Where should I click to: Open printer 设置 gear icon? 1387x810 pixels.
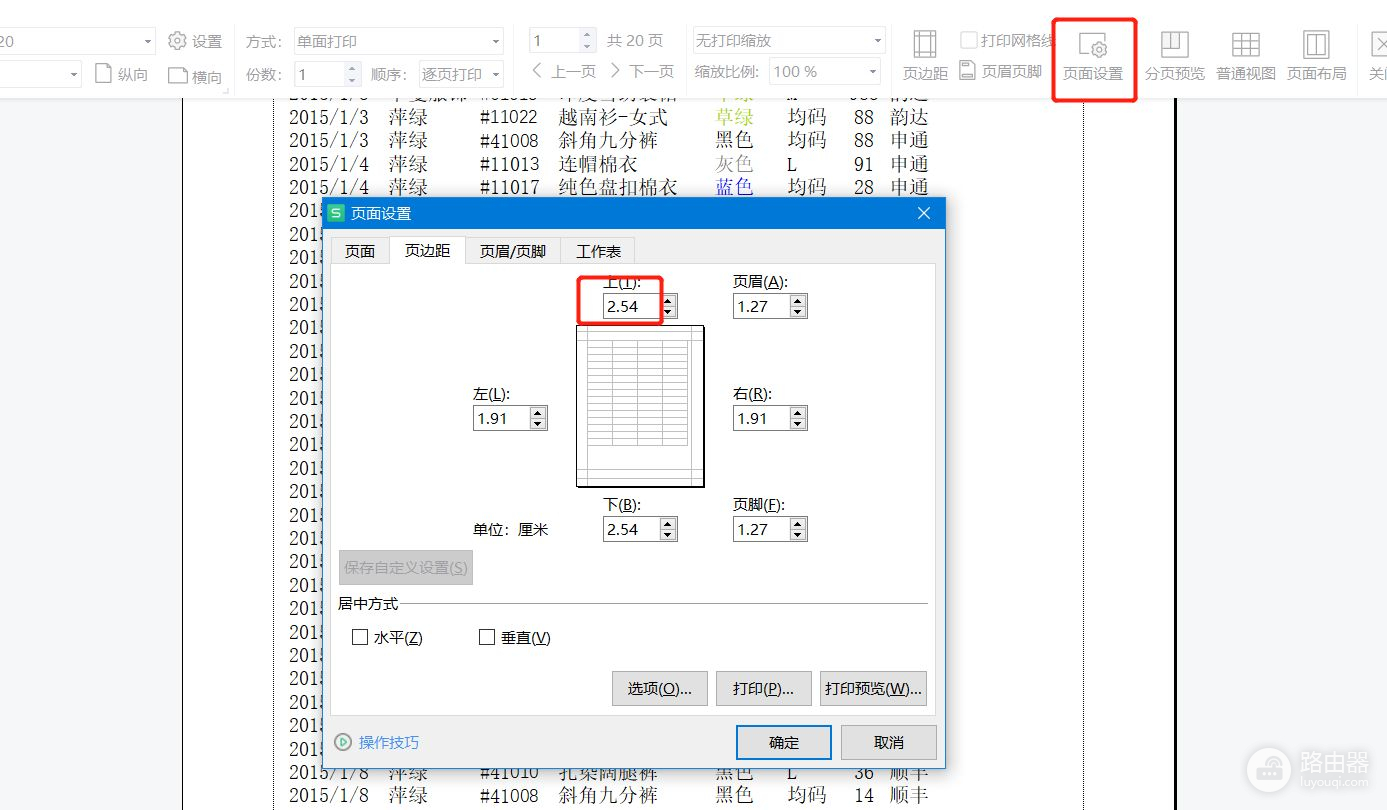coord(195,41)
